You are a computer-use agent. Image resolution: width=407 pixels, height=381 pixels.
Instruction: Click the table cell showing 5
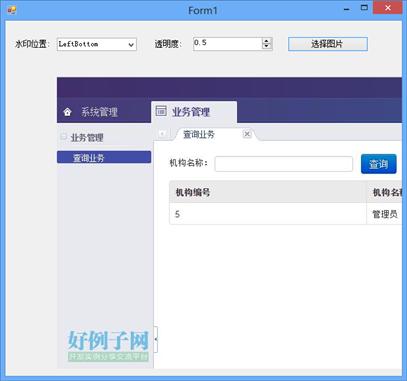coord(268,214)
